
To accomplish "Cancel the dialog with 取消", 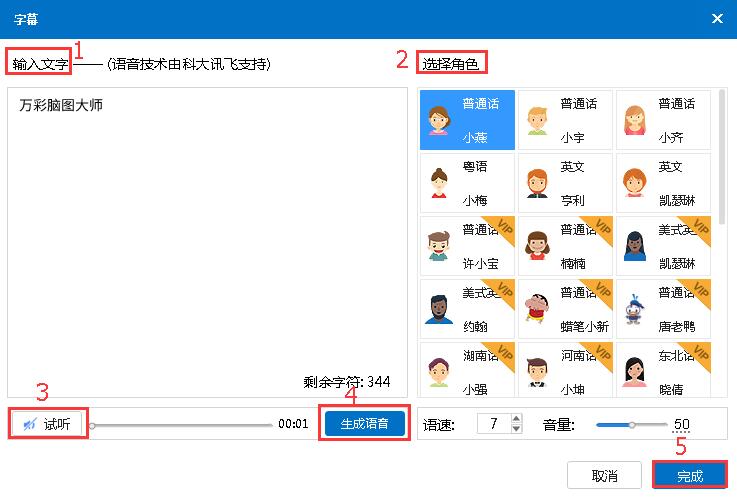I will click(x=604, y=476).
